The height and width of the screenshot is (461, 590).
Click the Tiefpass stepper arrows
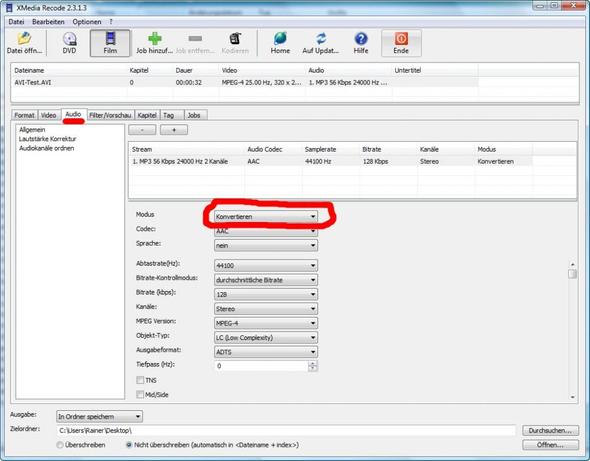click(x=313, y=366)
